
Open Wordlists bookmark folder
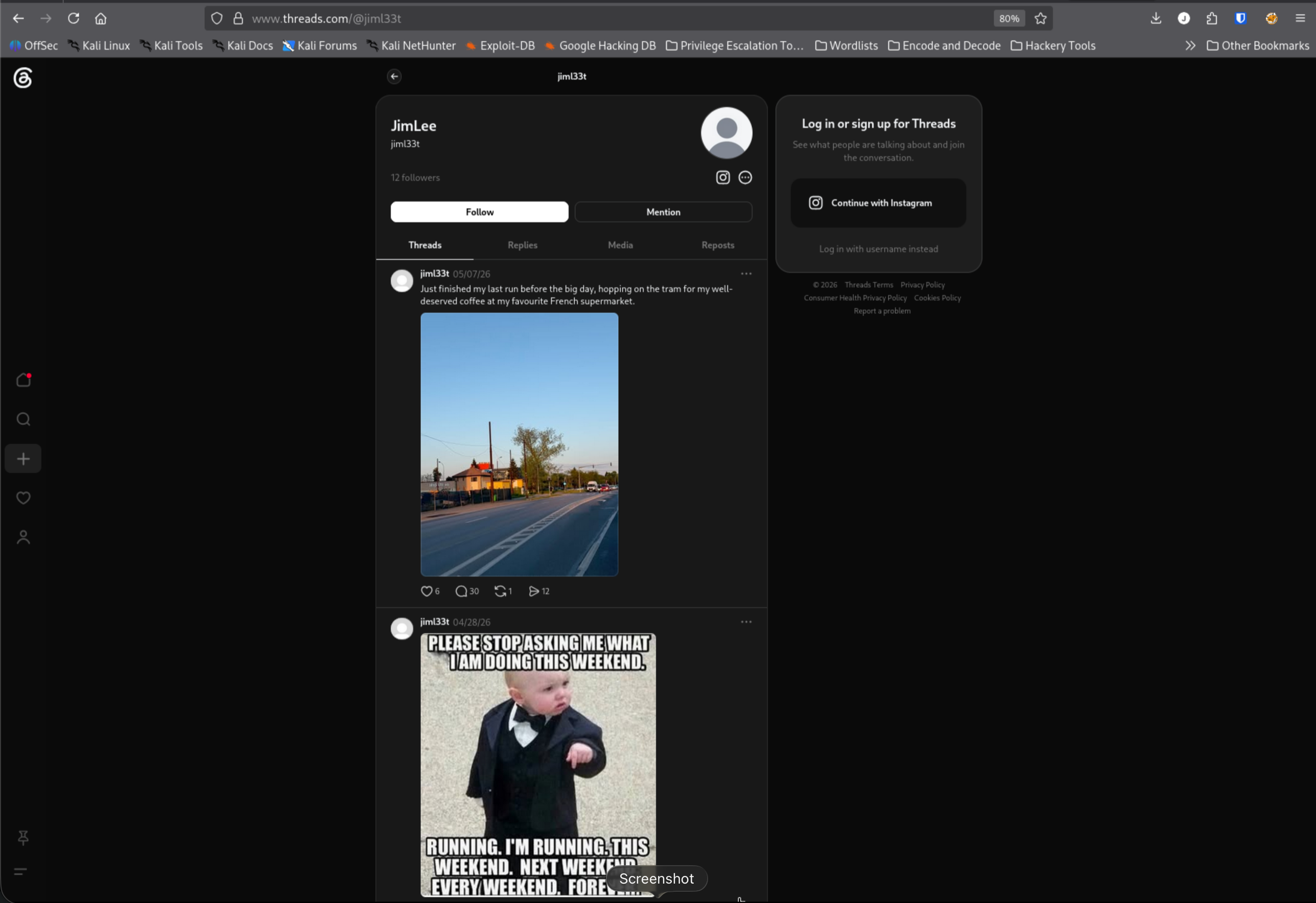tap(847, 46)
